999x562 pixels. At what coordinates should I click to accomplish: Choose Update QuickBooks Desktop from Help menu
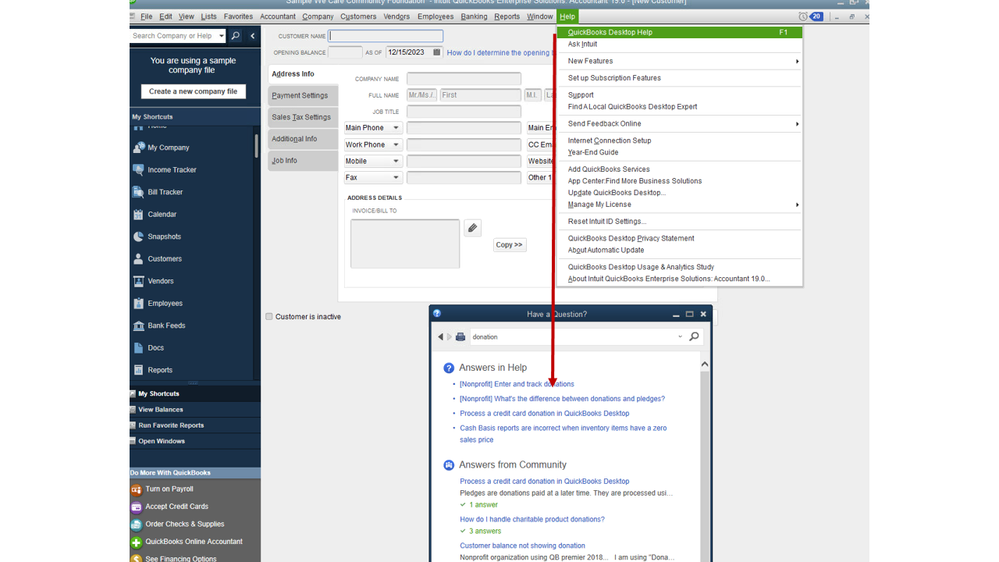[x=616, y=192]
